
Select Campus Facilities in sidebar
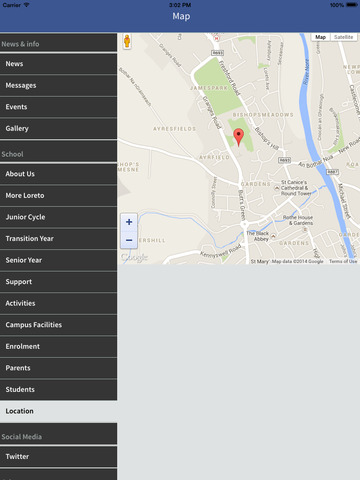click(x=58, y=325)
